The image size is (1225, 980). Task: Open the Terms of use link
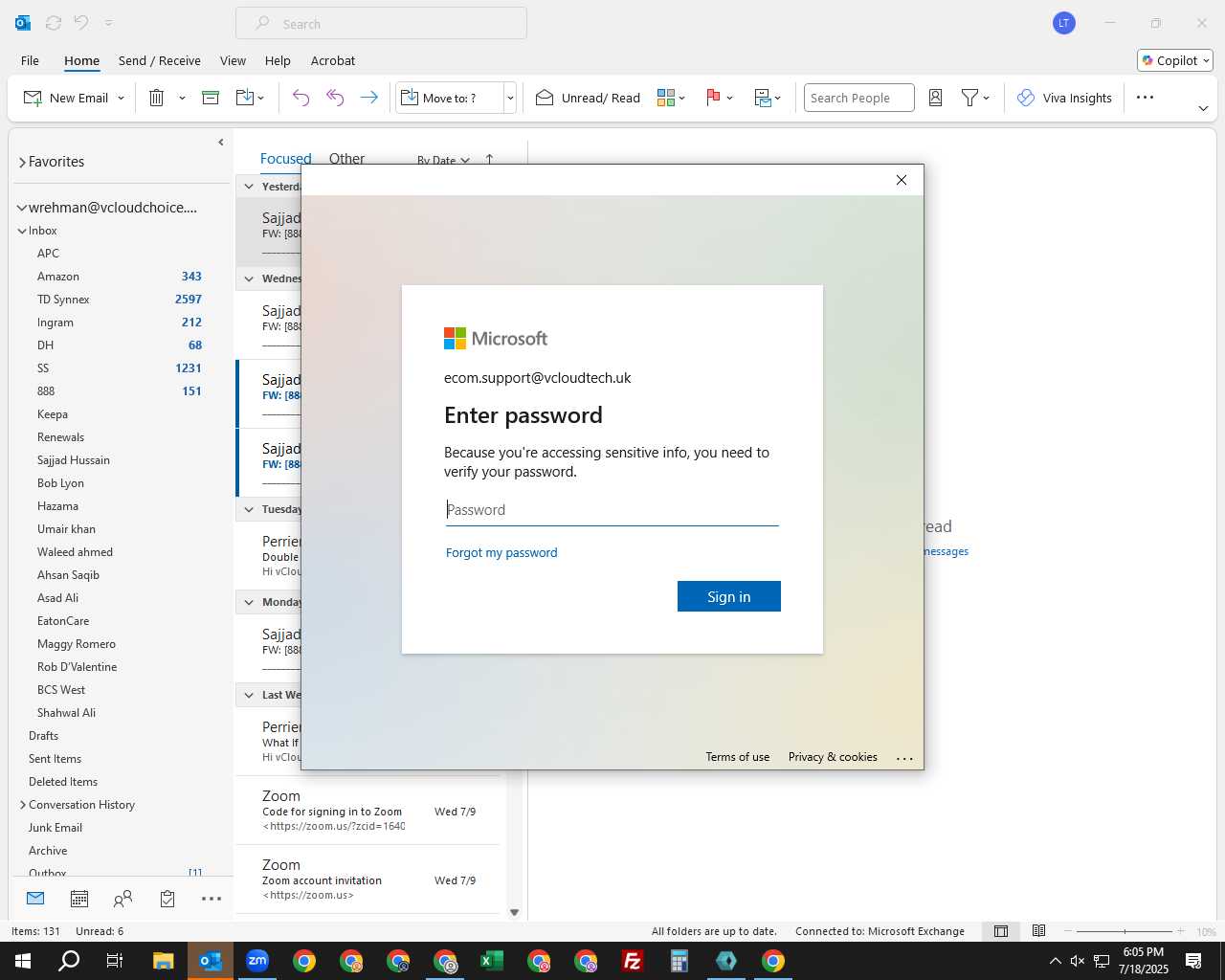[738, 757]
